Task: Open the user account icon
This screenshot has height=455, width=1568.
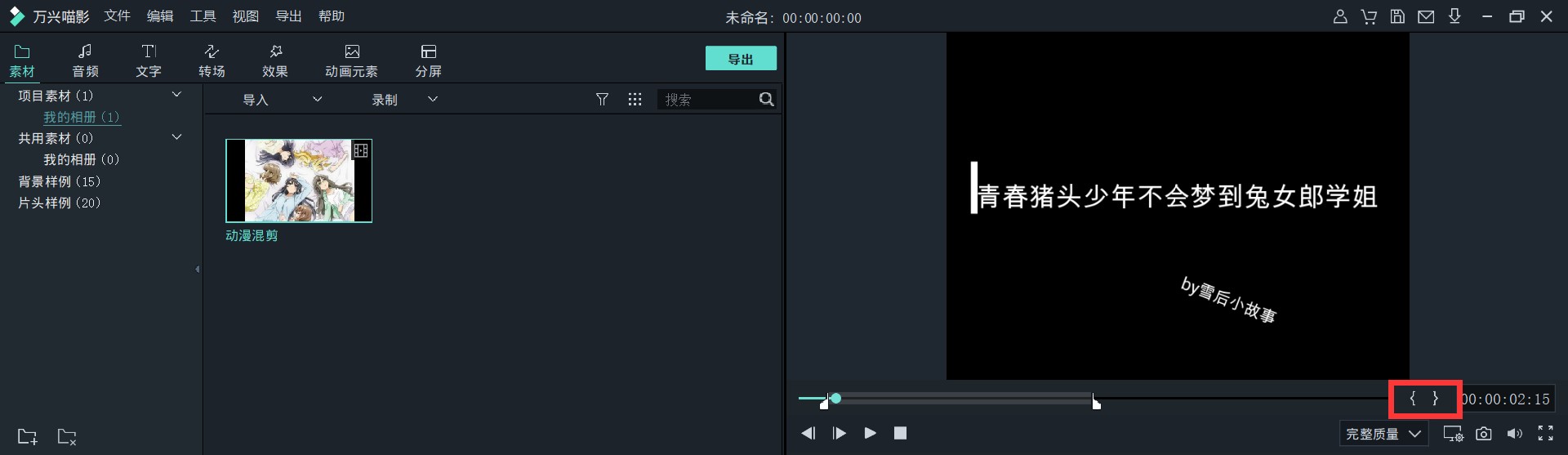Action: (1340, 16)
